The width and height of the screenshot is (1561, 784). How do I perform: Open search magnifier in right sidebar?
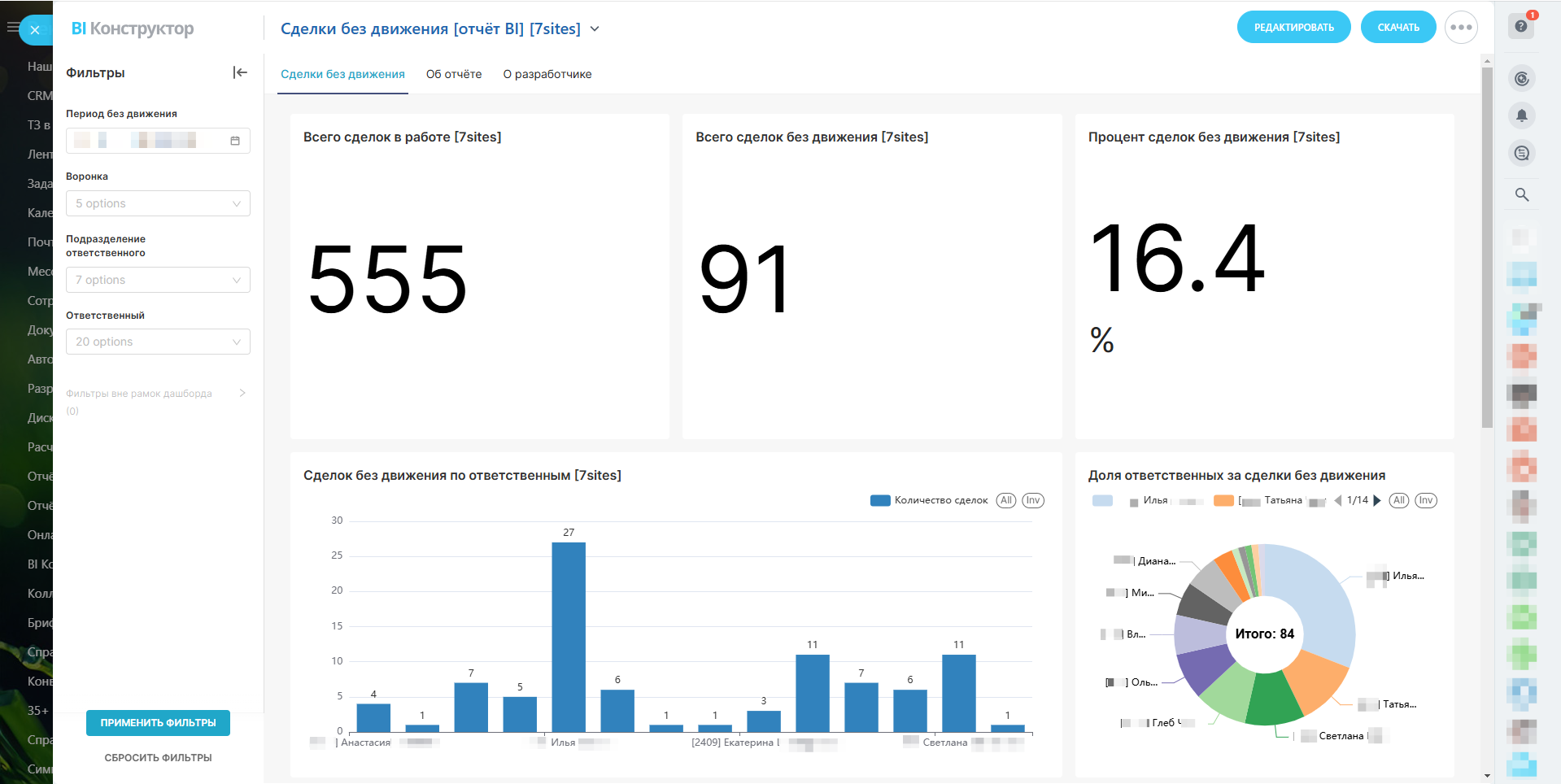pyautogui.click(x=1521, y=194)
